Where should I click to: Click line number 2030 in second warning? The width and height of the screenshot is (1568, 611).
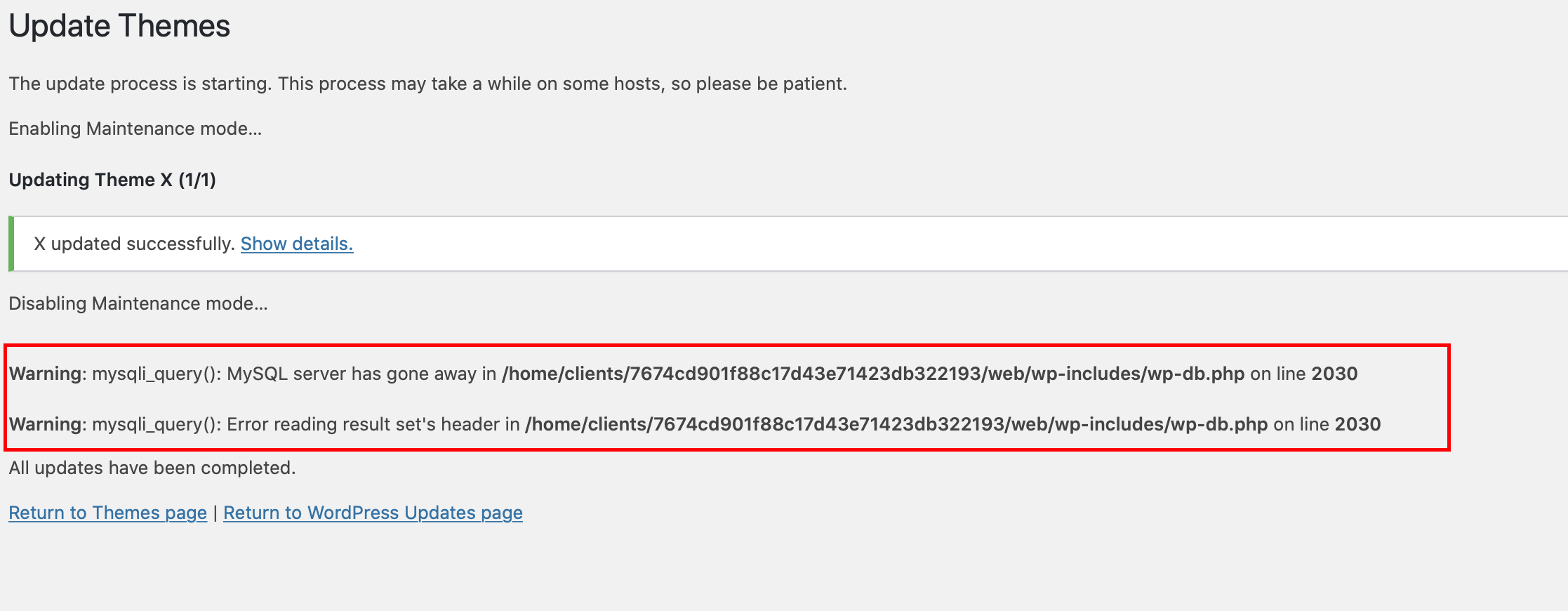pyautogui.click(x=1357, y=424)
